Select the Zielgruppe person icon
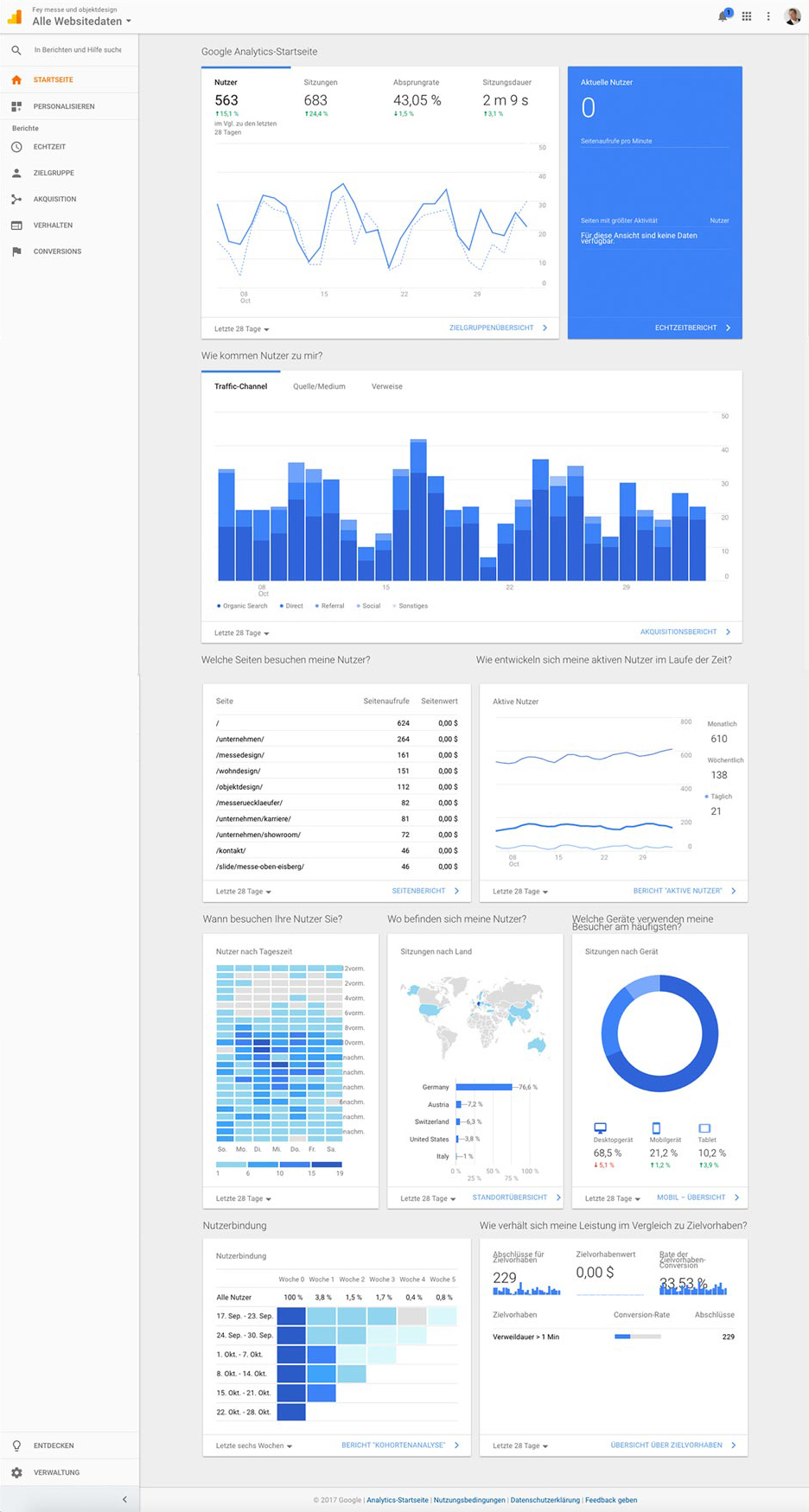Image resolution: width=809 pixels, height=1512 pixels. (16, 173)
